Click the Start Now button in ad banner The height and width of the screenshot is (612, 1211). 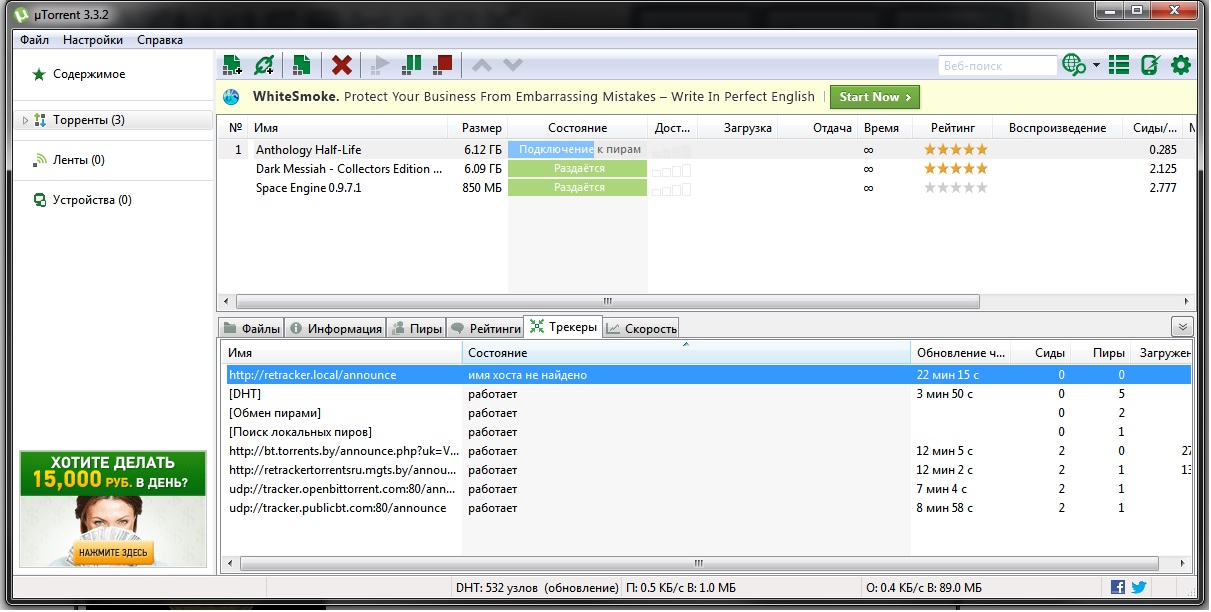tap(875, 97)
